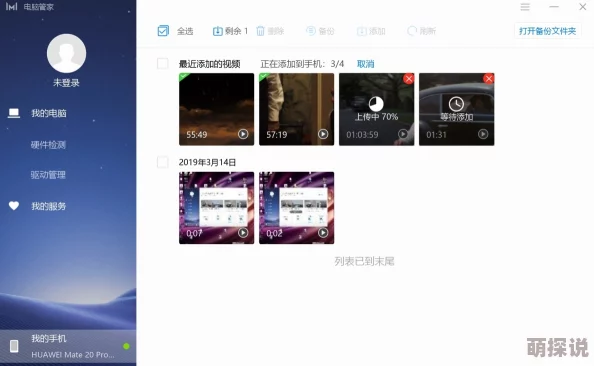Play the 55:49 video

click(243, 134)
